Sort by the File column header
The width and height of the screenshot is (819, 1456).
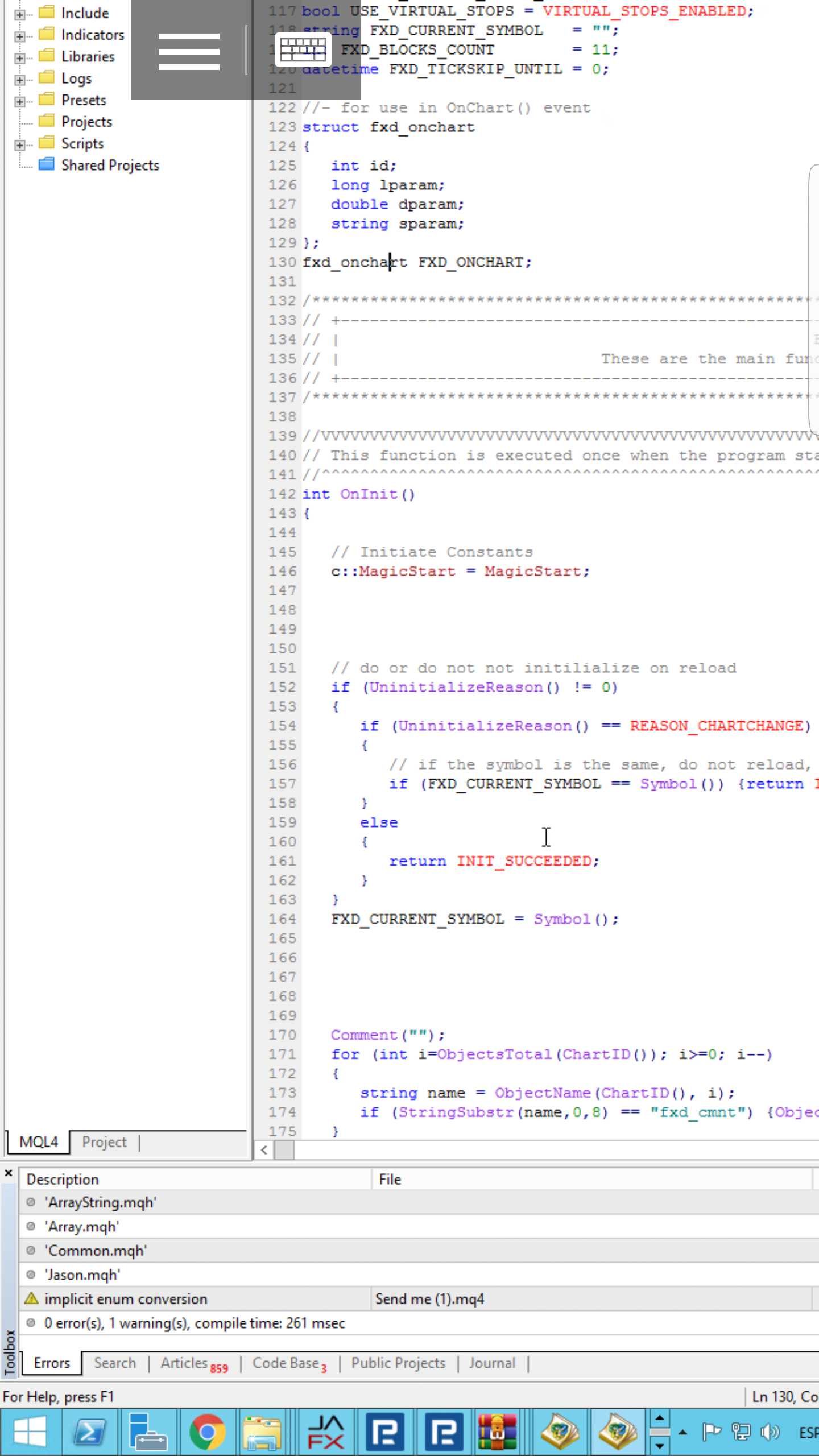[591, 1179]
